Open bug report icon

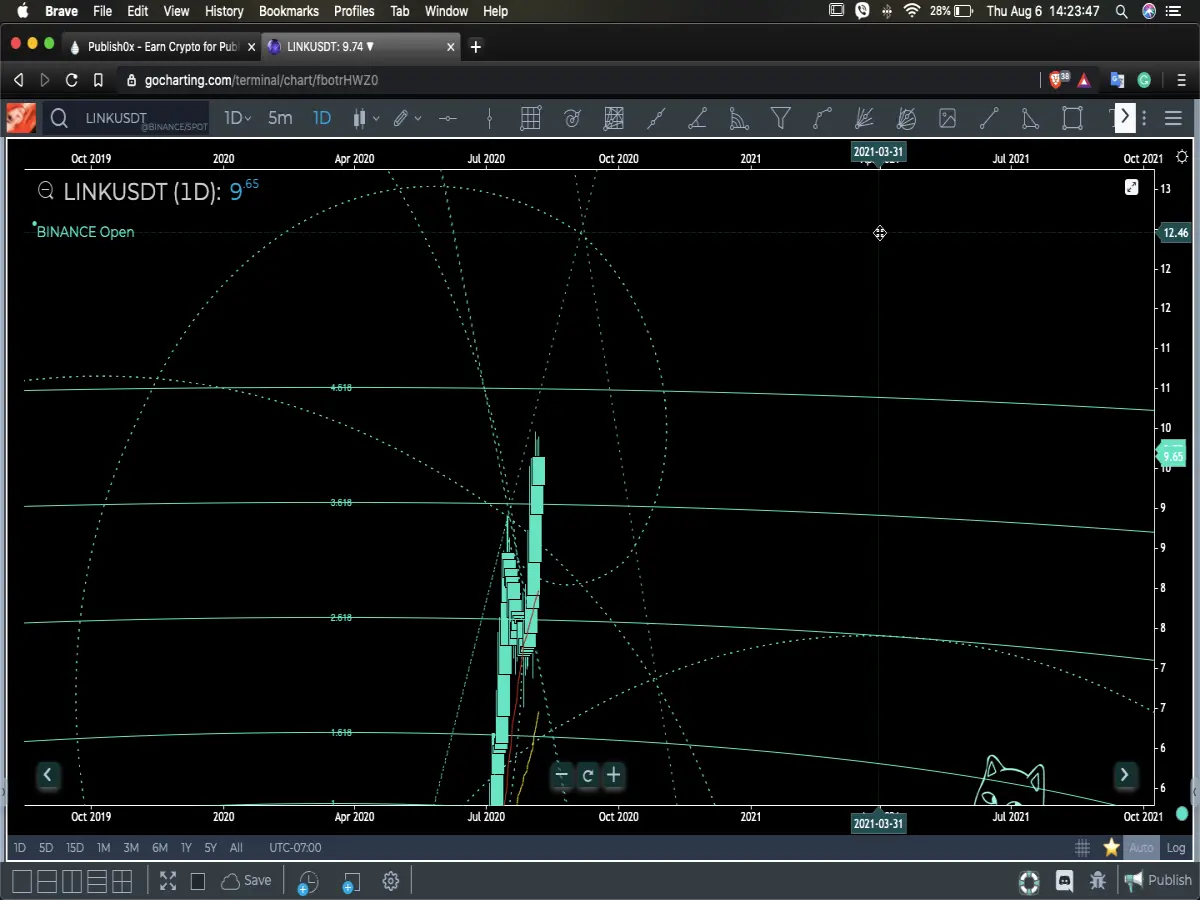1098,881
